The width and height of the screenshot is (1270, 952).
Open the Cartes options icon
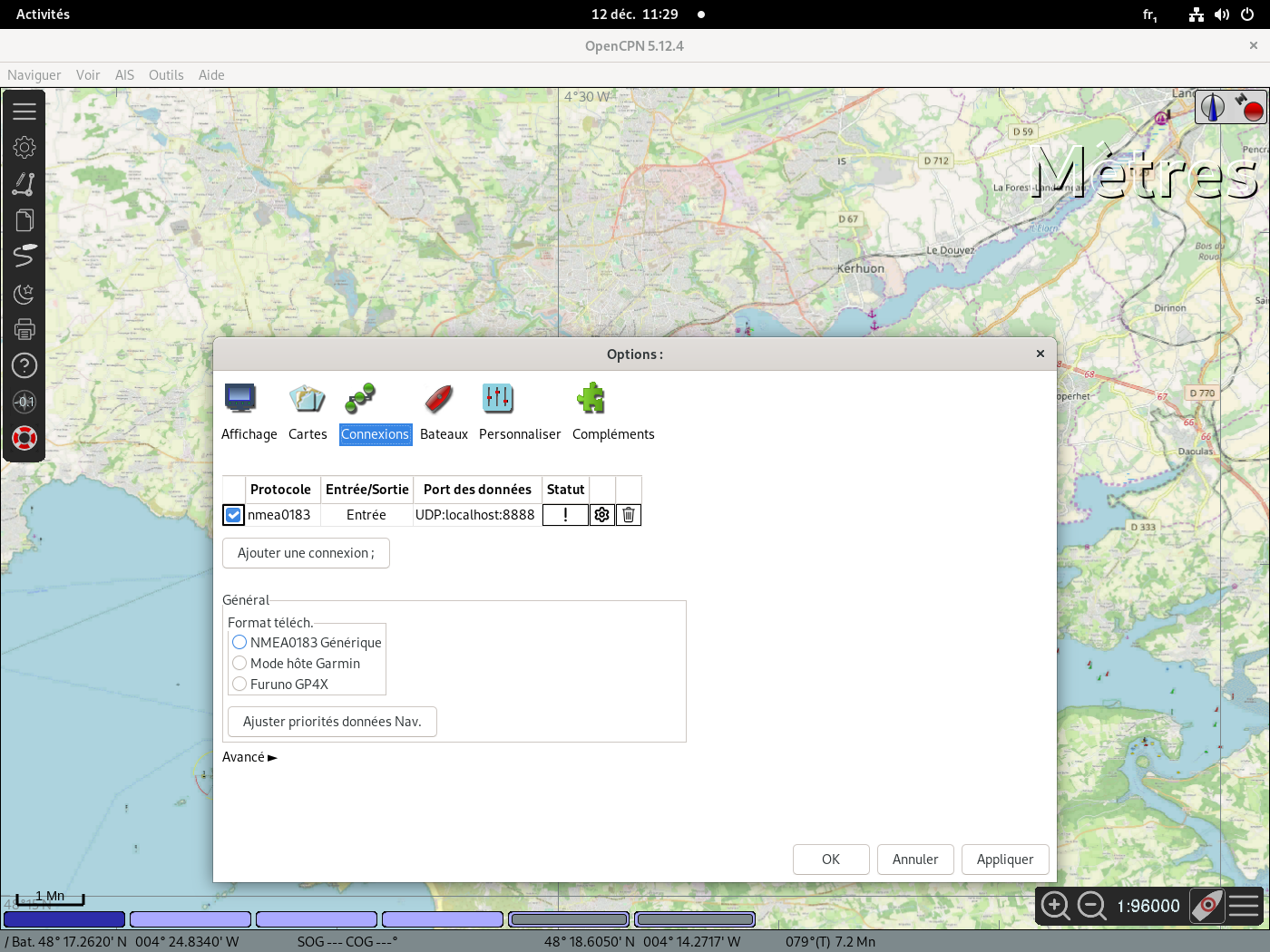(x=308, y=398)
